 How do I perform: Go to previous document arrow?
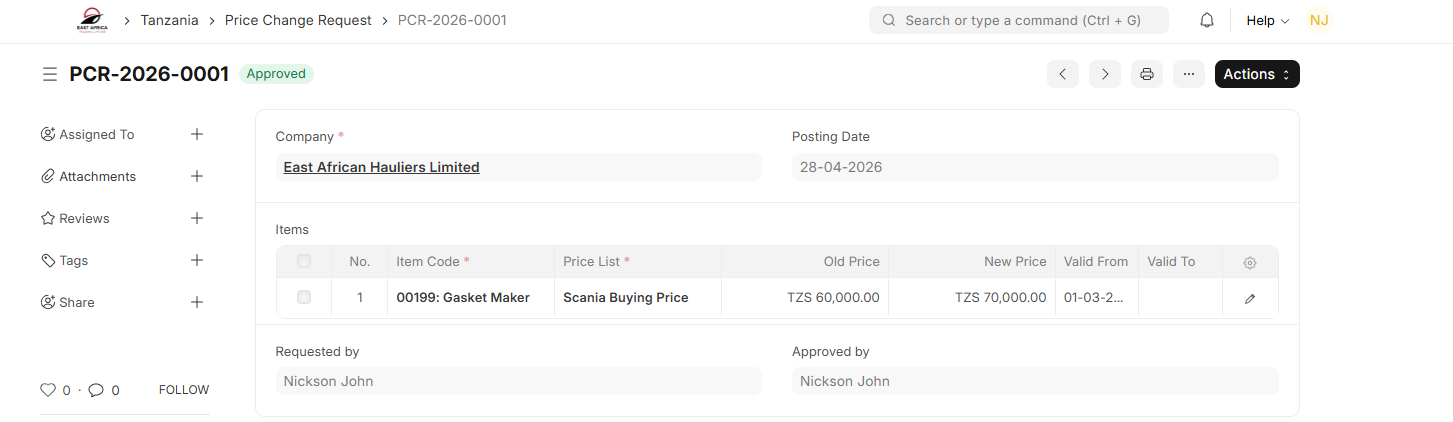point(1063,74)
